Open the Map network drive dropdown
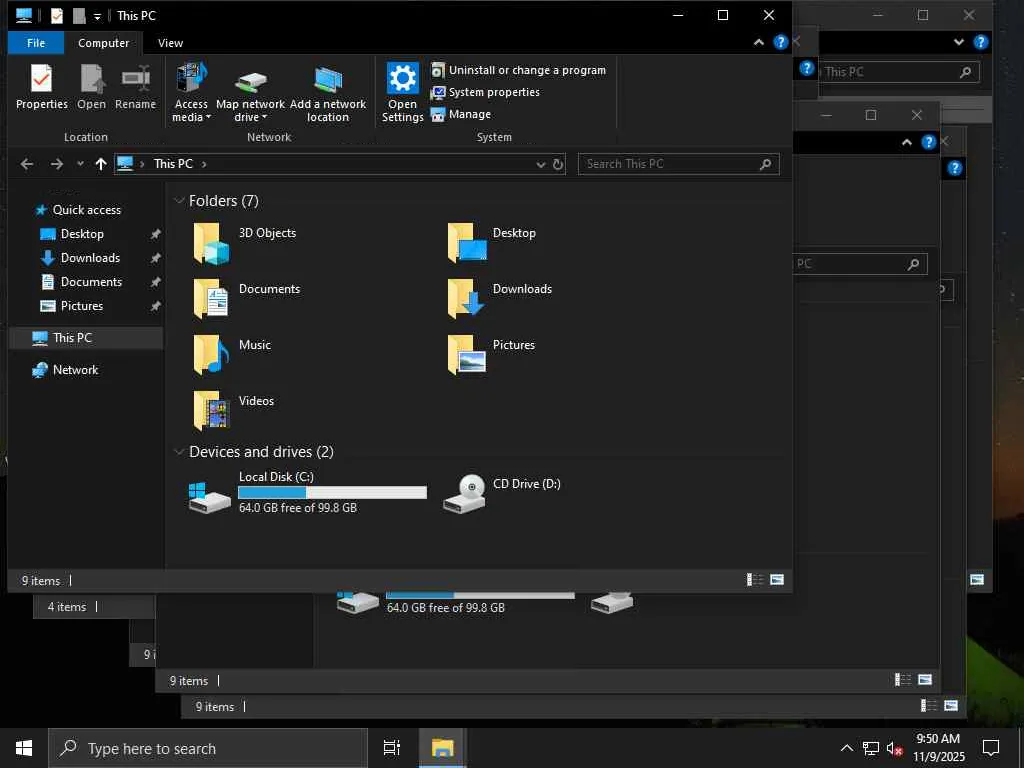1024x768 pixels. pyautogui.click(x=250, y=92)
